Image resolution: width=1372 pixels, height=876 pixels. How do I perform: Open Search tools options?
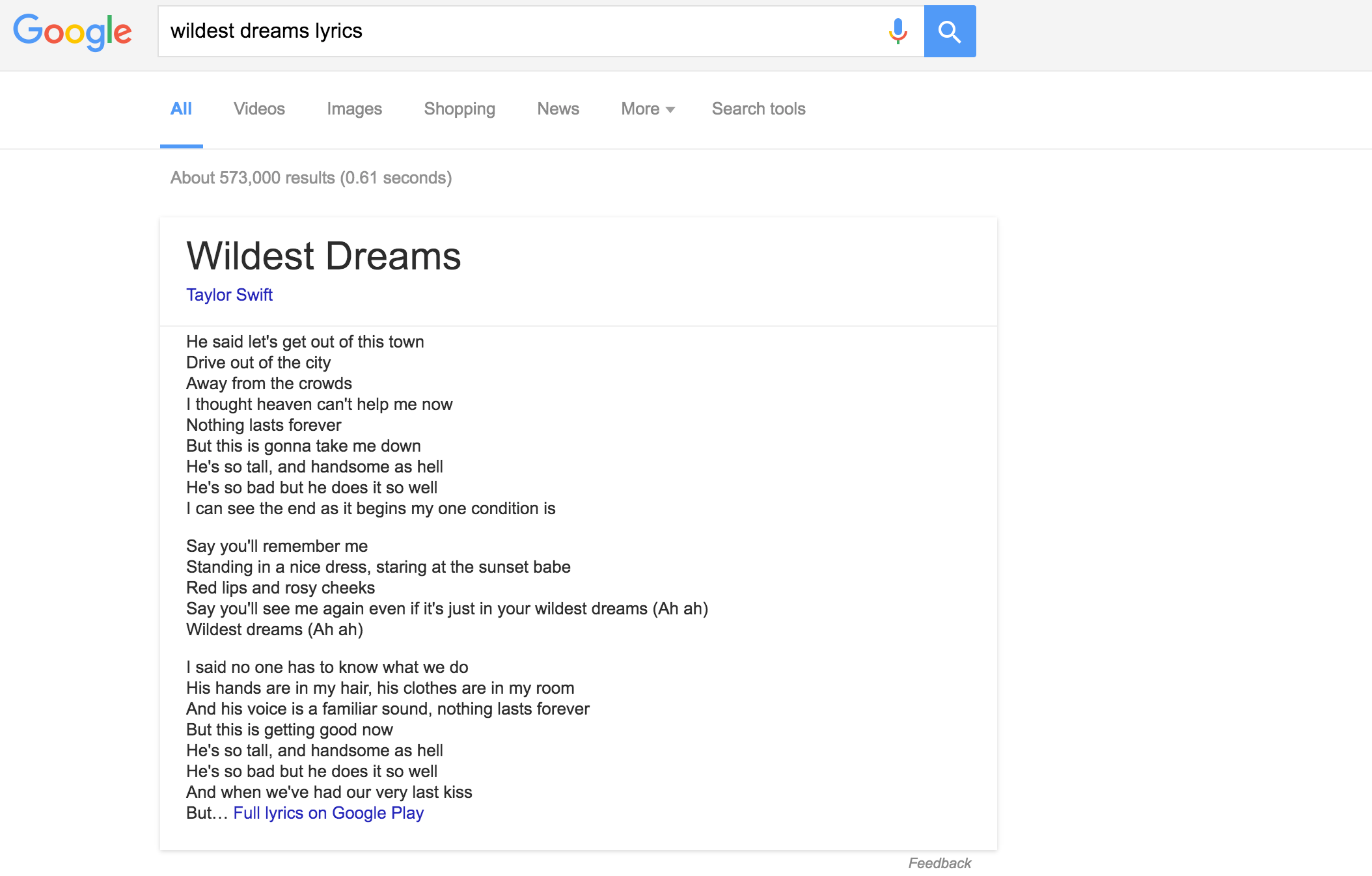click(x=758, y=109)
